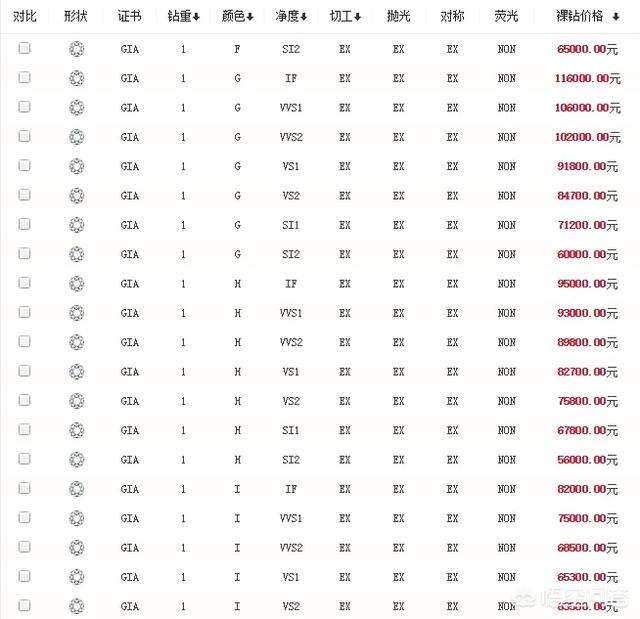
Task: Click the round diamond shape icon in the 65000.00元 row
Action: pos(77,49)
